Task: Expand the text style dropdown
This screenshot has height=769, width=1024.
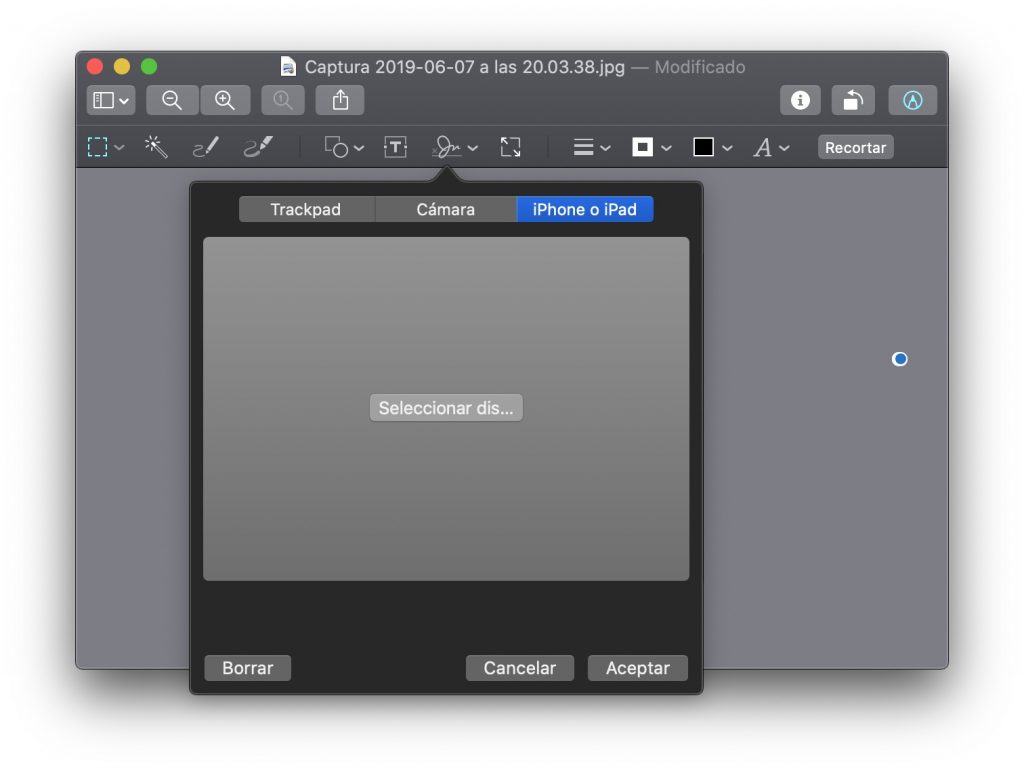Action: pyautogui.click(x=768, y=147)
